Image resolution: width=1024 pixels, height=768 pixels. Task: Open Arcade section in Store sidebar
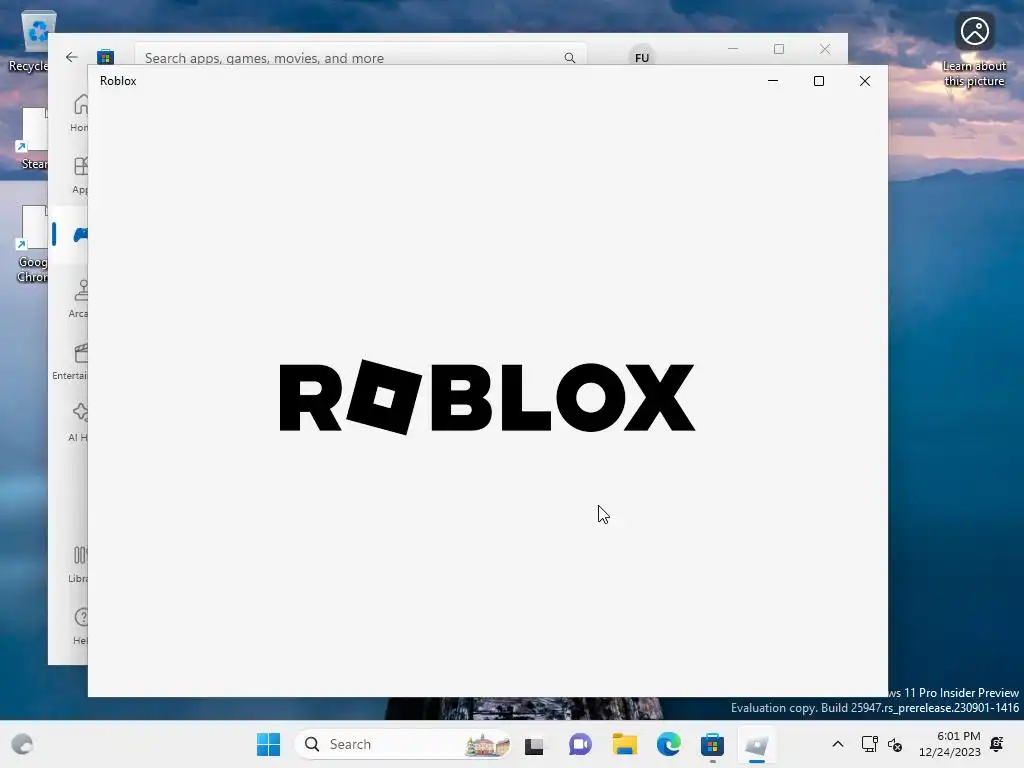click(78, 298)
